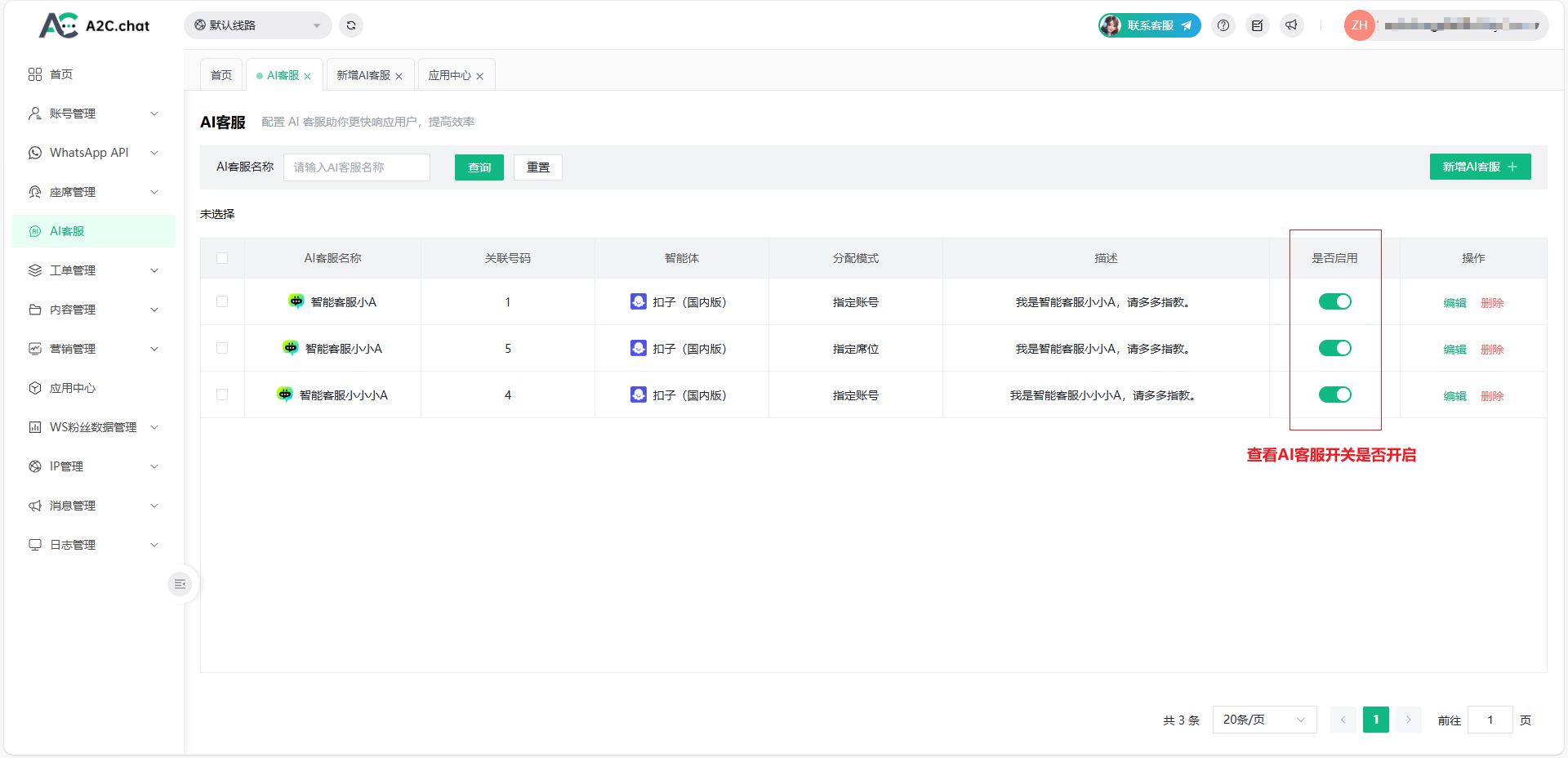Open the help question mark icon
Viewport: 1568px width, 758px height.
tap(1223, 25)
